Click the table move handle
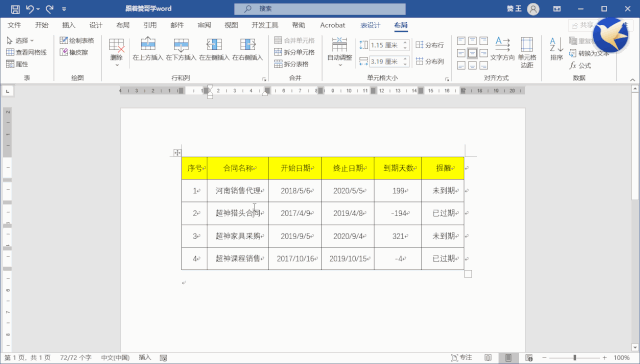Viewport: 640px width, 364px height. point(177,153)
